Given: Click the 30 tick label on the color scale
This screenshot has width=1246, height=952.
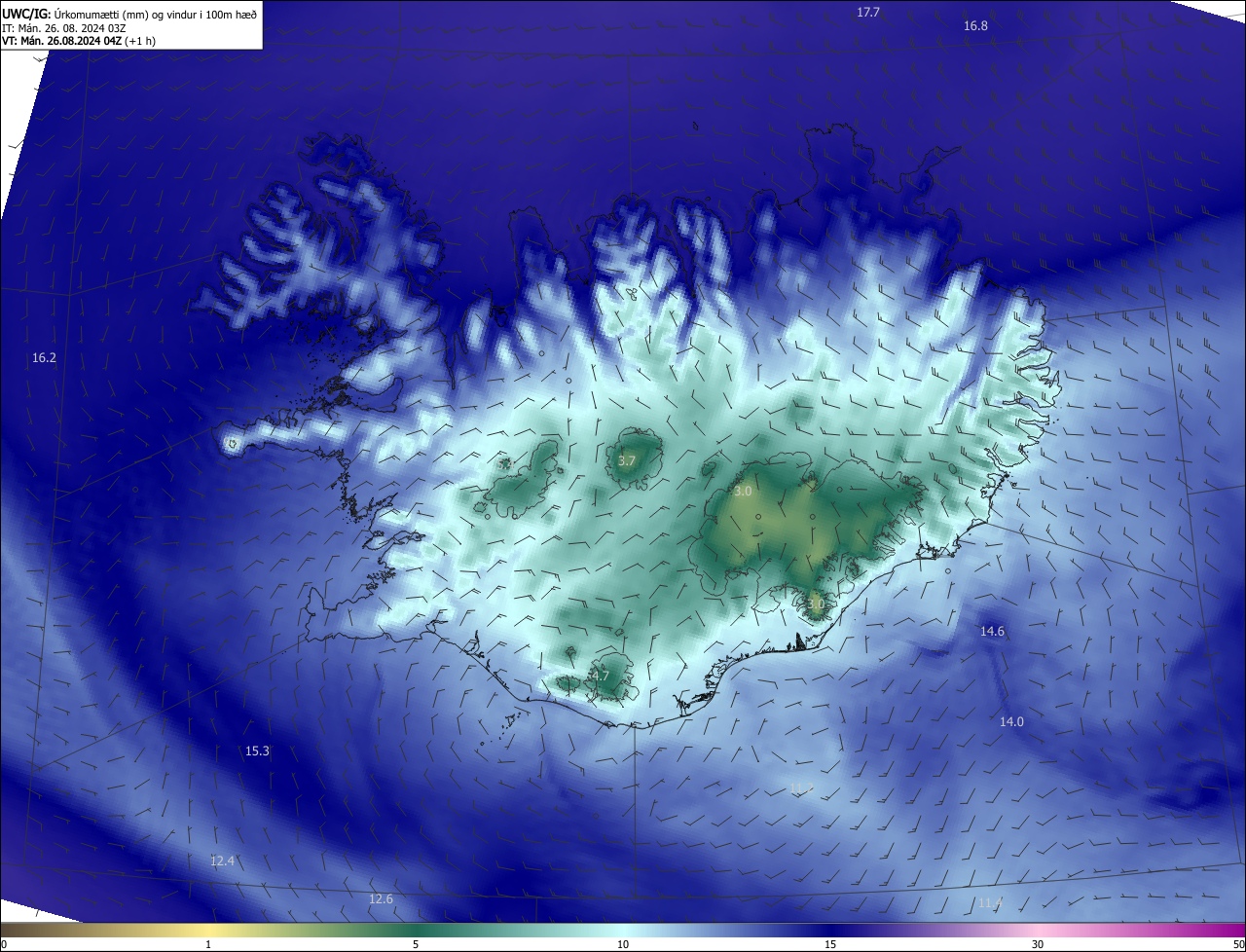Looking at the screenshot, I should [1038, 944].
